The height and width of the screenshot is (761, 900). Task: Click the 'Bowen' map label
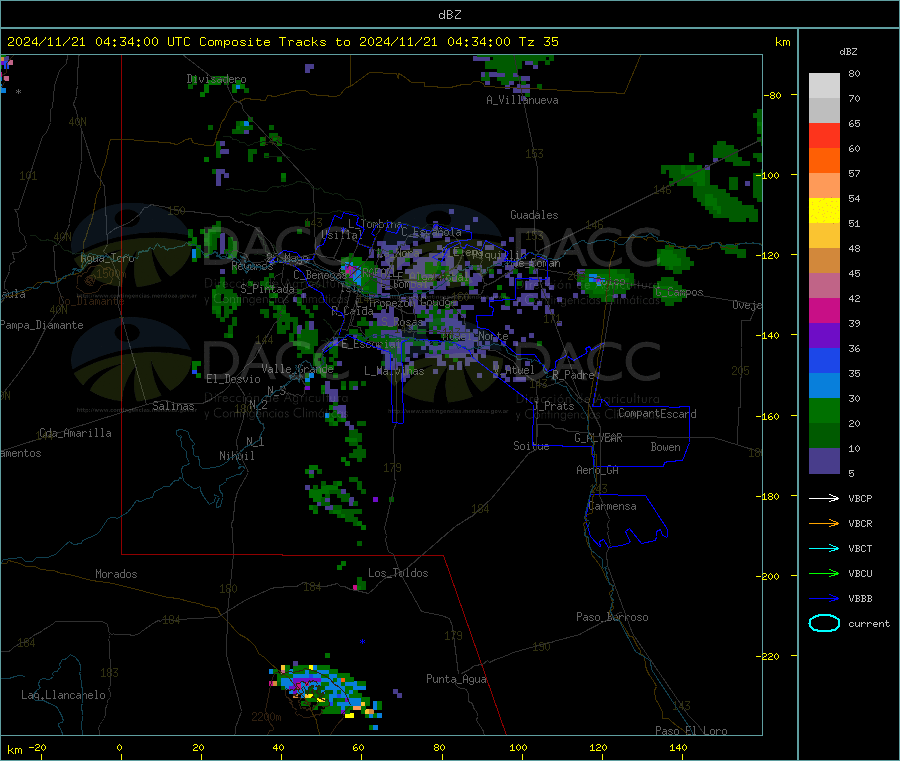(x=665, y=447)
